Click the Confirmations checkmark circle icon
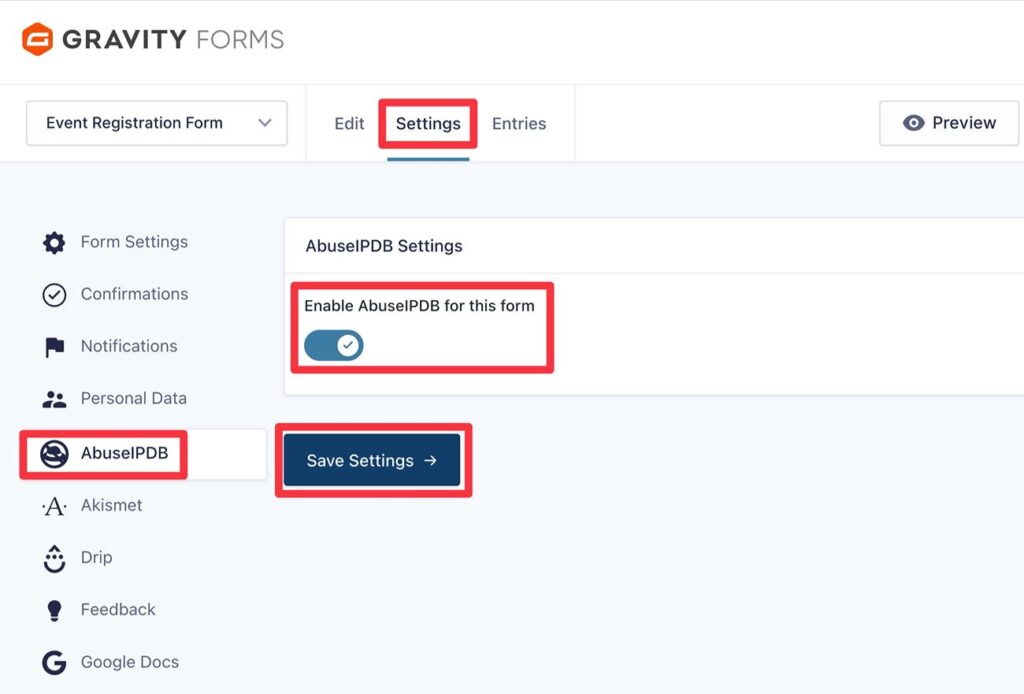The width and height of the screenshot is (1024, 694). [54, 295]
